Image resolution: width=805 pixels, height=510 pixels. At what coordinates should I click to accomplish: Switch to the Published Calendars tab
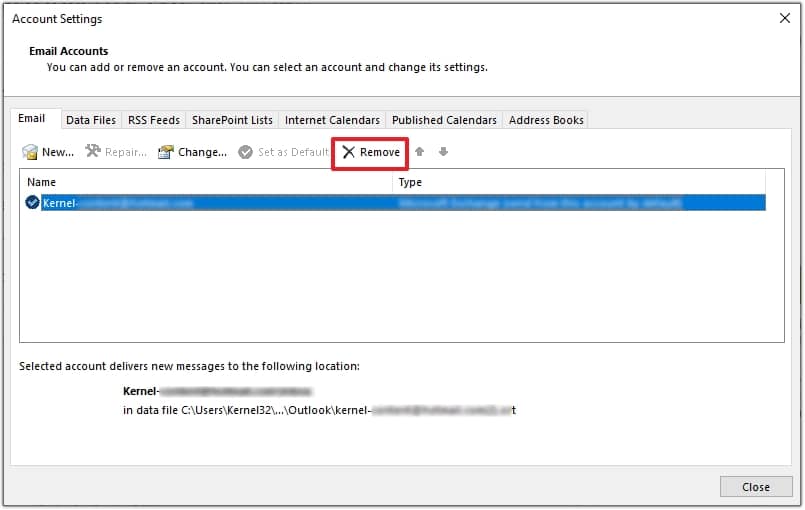(x=444, y=120)
